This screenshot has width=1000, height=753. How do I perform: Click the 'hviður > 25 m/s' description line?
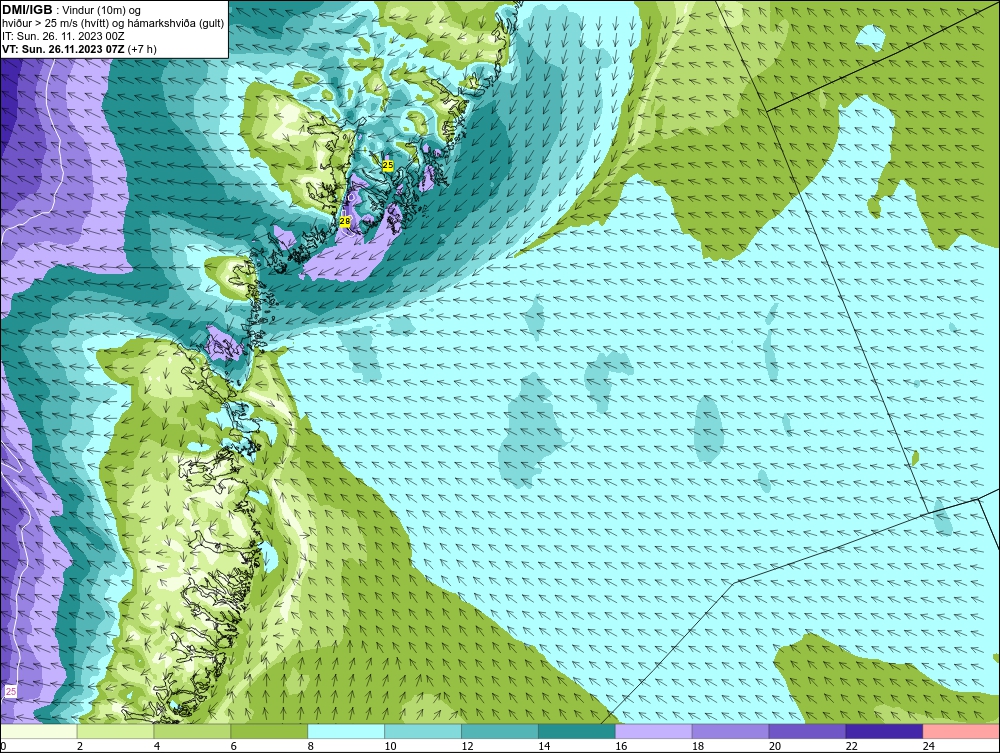pos(113,23)
